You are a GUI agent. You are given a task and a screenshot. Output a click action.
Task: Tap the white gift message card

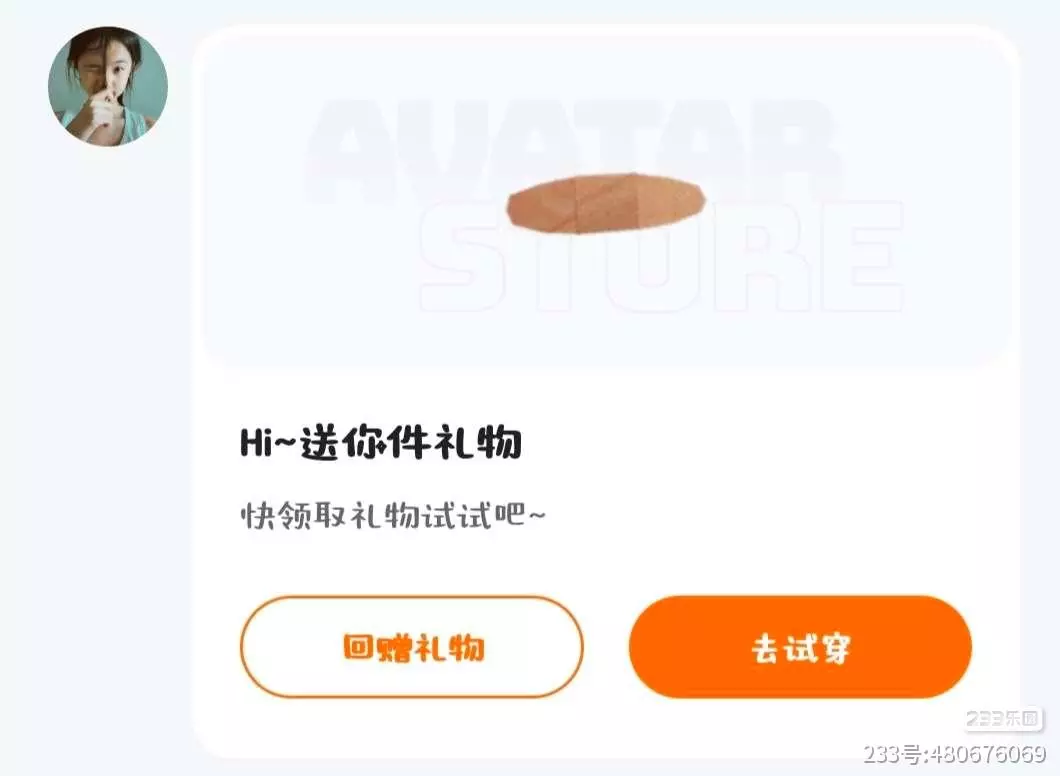(606, 392)
